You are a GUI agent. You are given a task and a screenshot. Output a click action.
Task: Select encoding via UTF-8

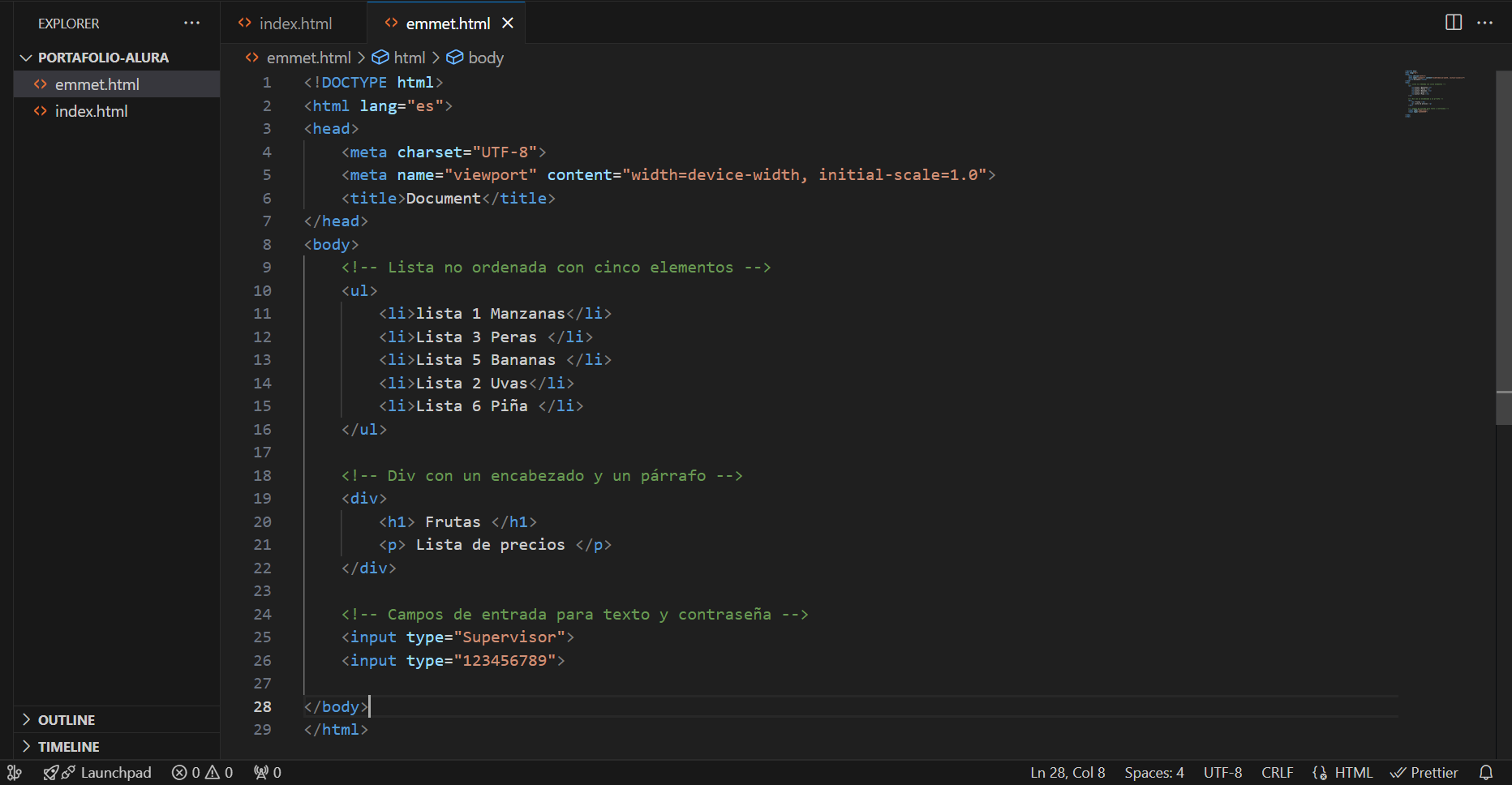pyautogui.click(x=1222, y=773)
